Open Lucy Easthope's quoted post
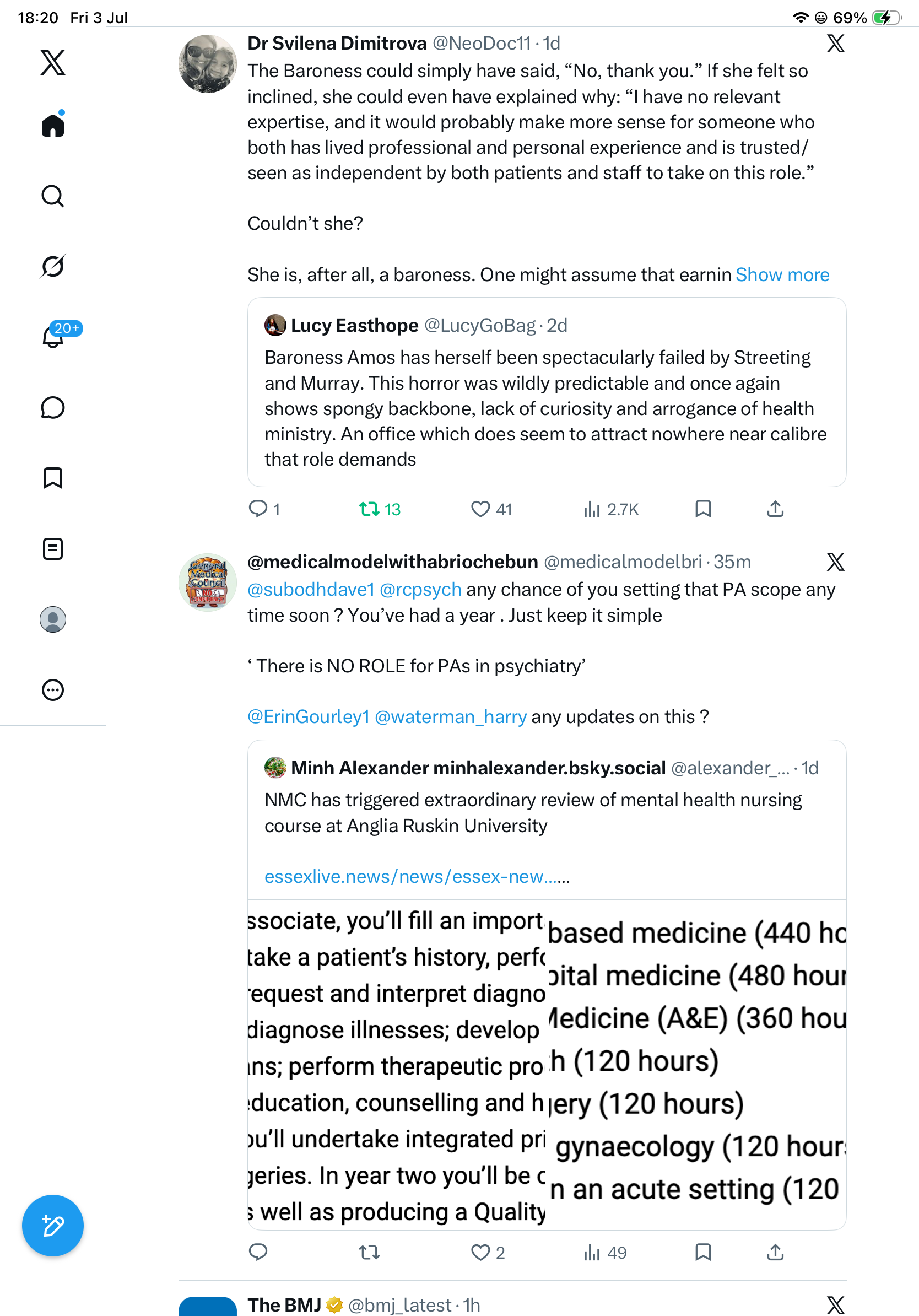Viewport: 919px width, 1316px height. click(x=547, y=392)
